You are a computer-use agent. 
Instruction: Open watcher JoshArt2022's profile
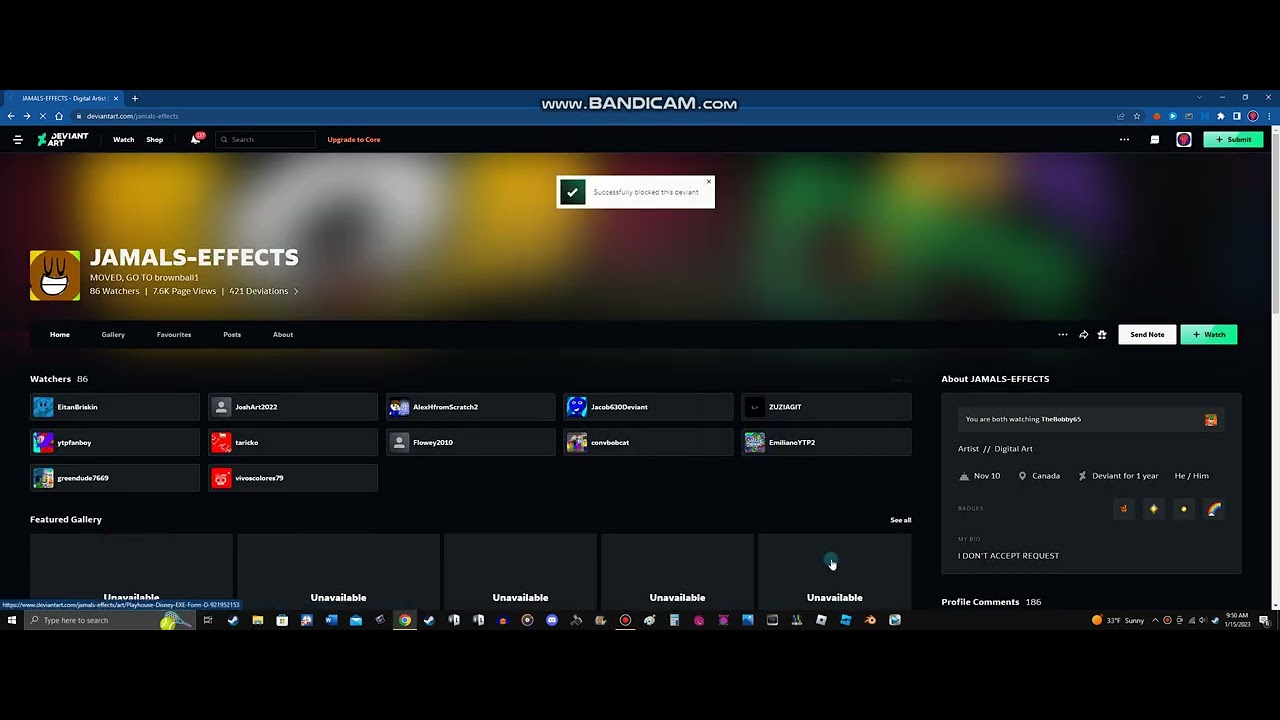293,407
